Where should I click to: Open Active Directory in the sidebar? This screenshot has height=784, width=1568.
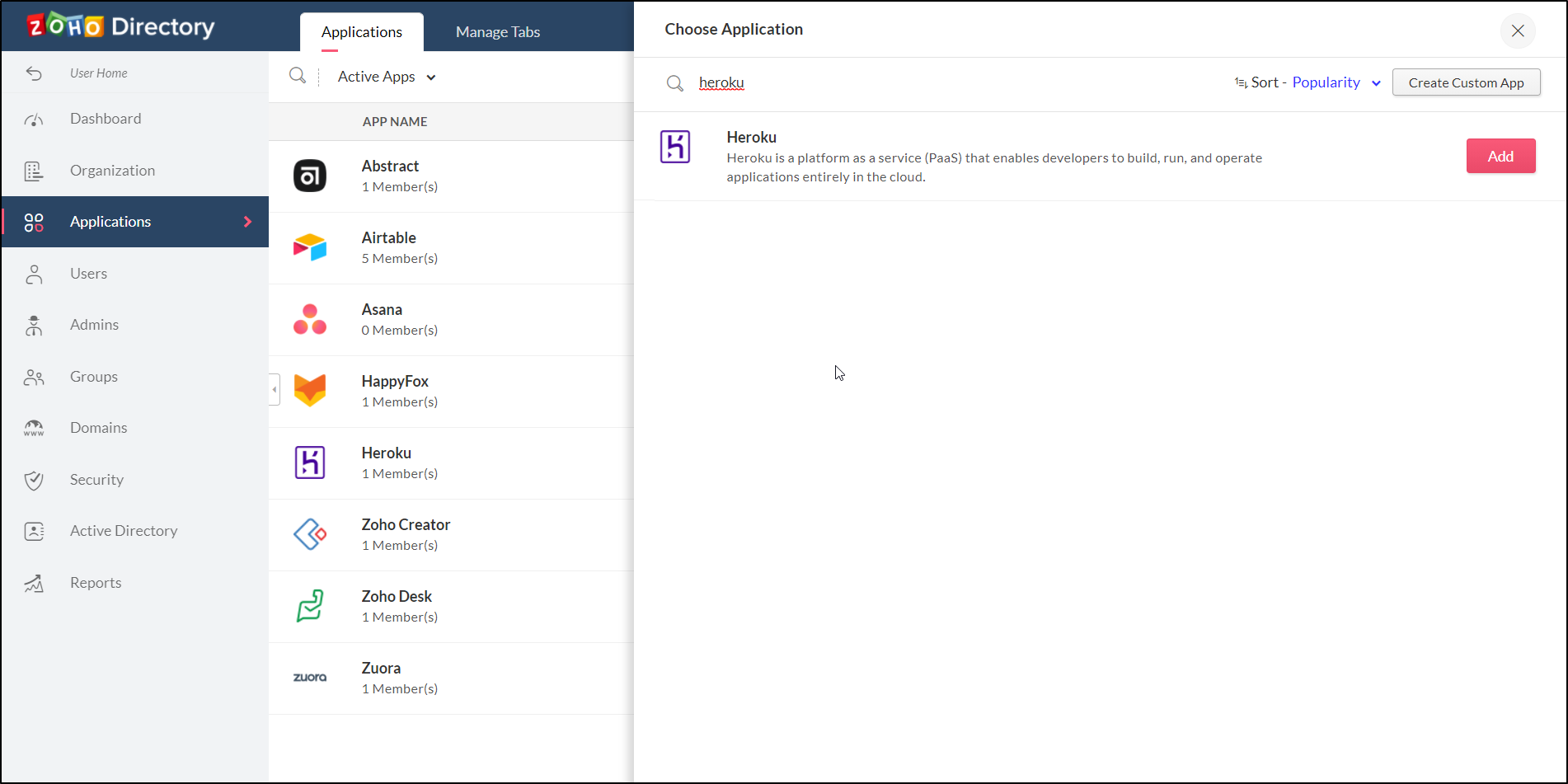(x=124, y=531)
